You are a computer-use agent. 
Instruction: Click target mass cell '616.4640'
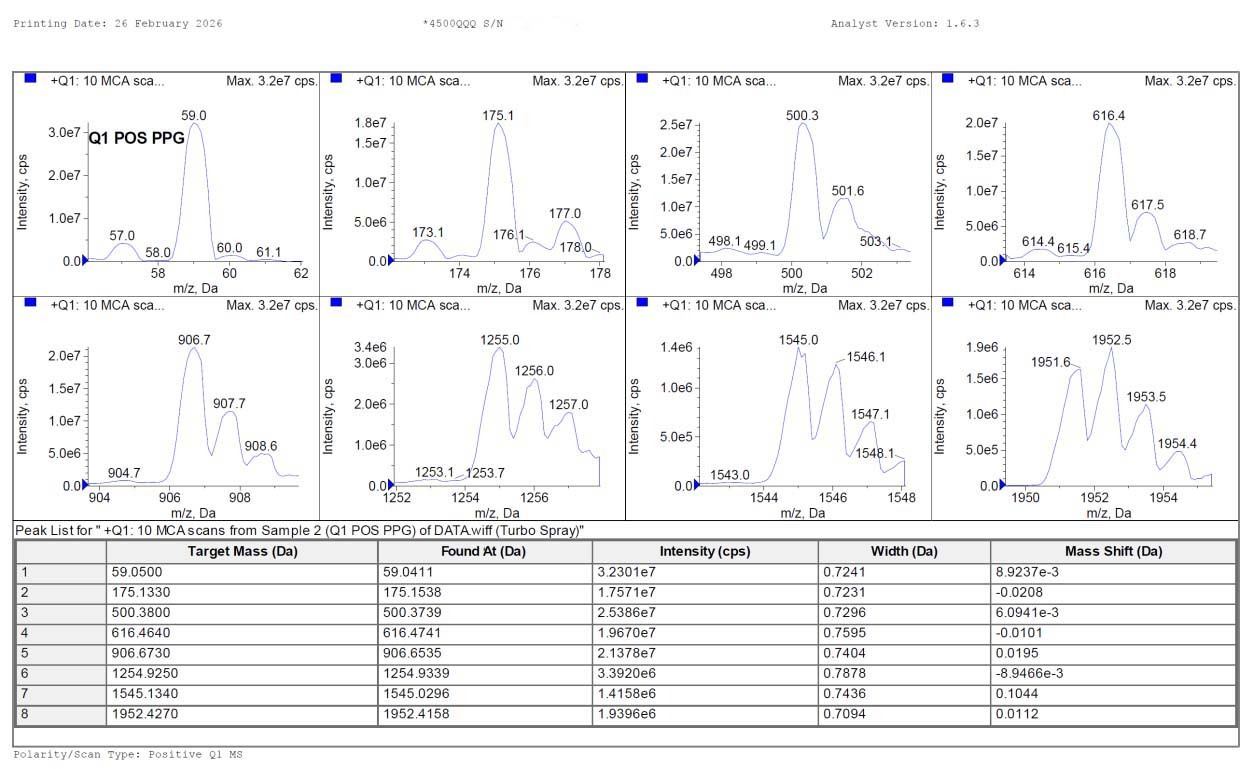(243, 633)
